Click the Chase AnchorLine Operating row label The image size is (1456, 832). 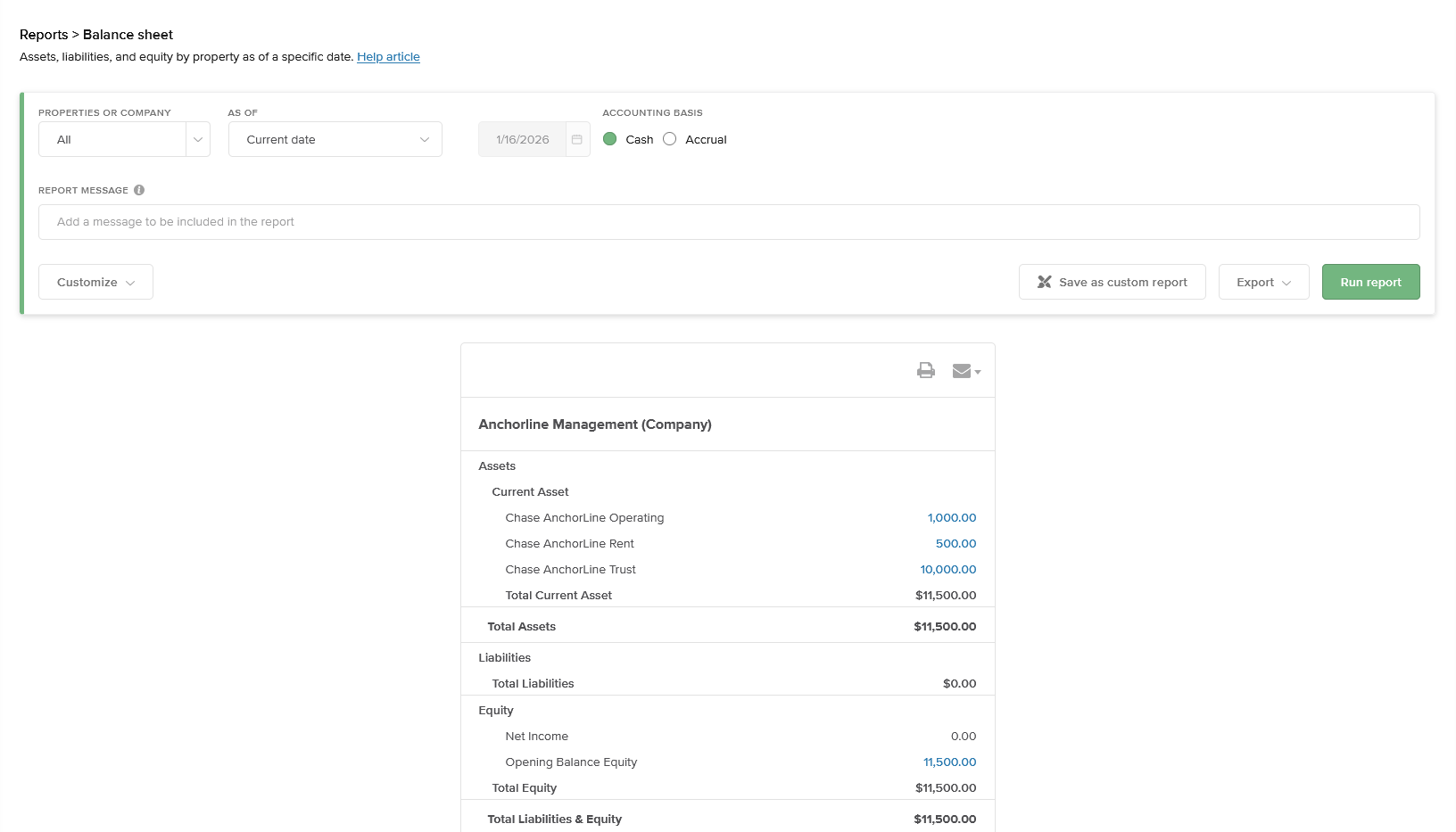(x=584, y=517)
